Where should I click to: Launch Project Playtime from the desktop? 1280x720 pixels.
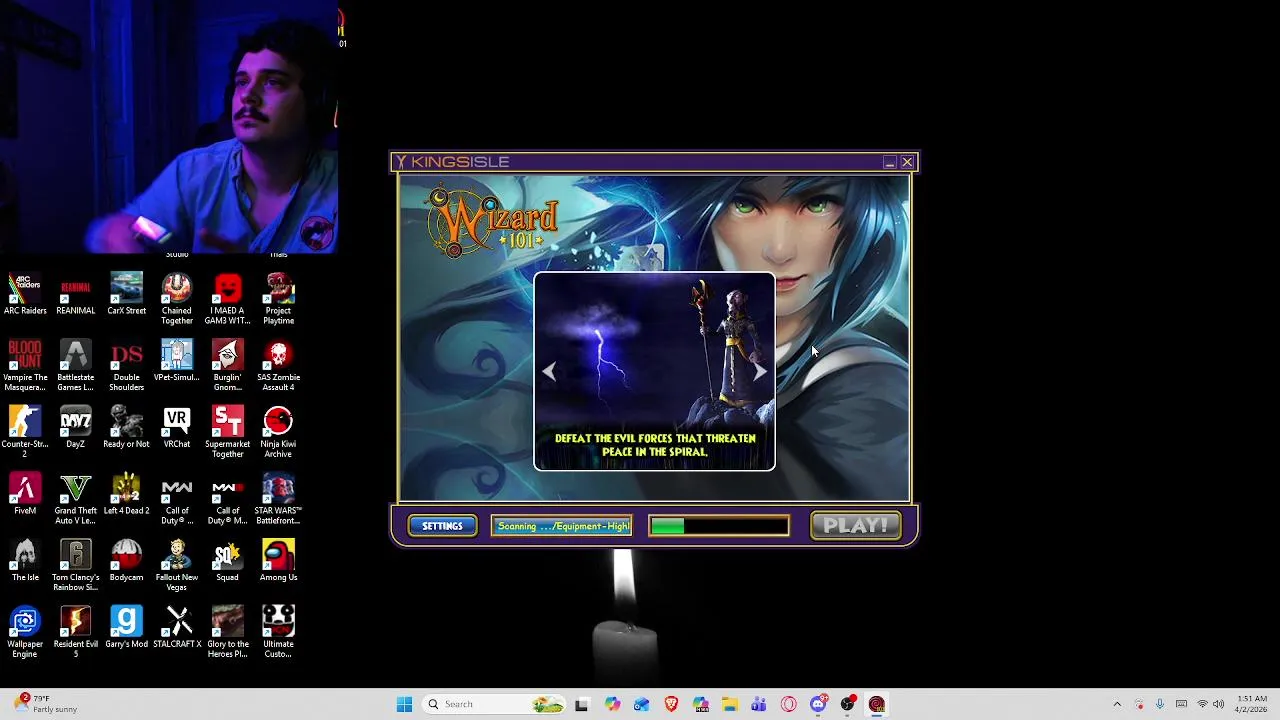click(278, 299)
